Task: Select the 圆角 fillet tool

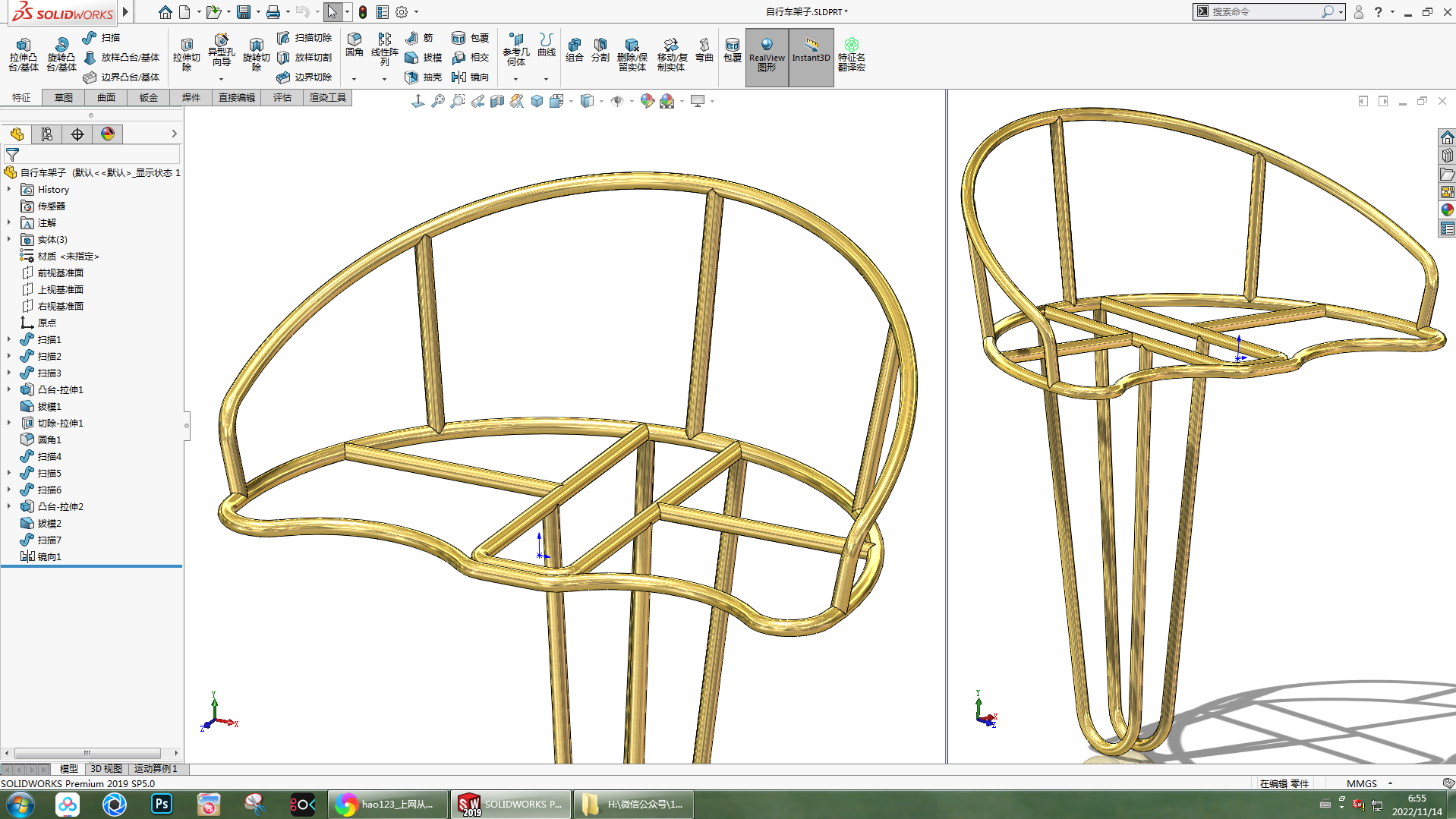Action: 355,45
